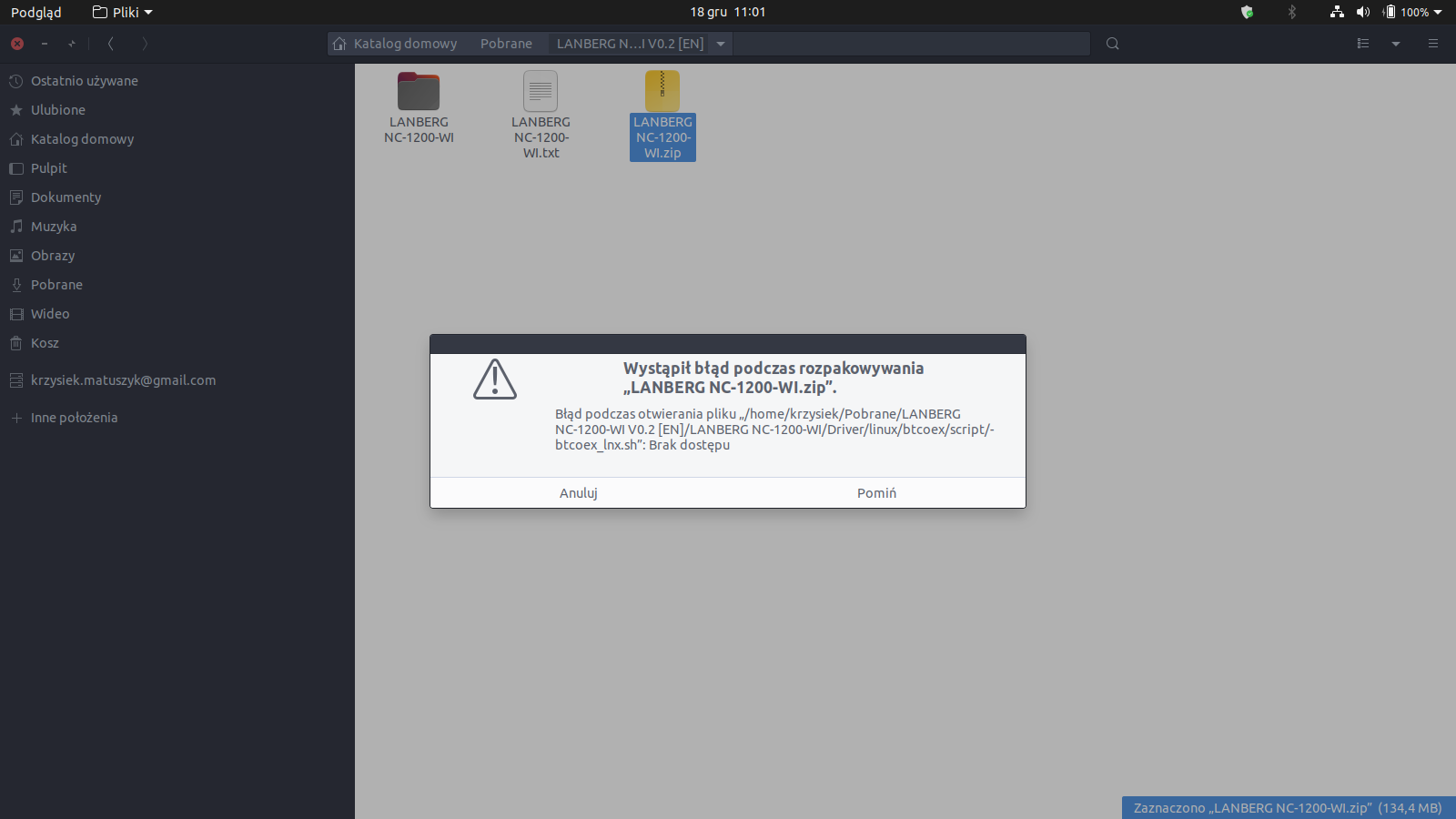Image resolution: width=1456 pixels, height=819 pixels.
Task: Click Pobrane in path bar
Action: point(506,44)
